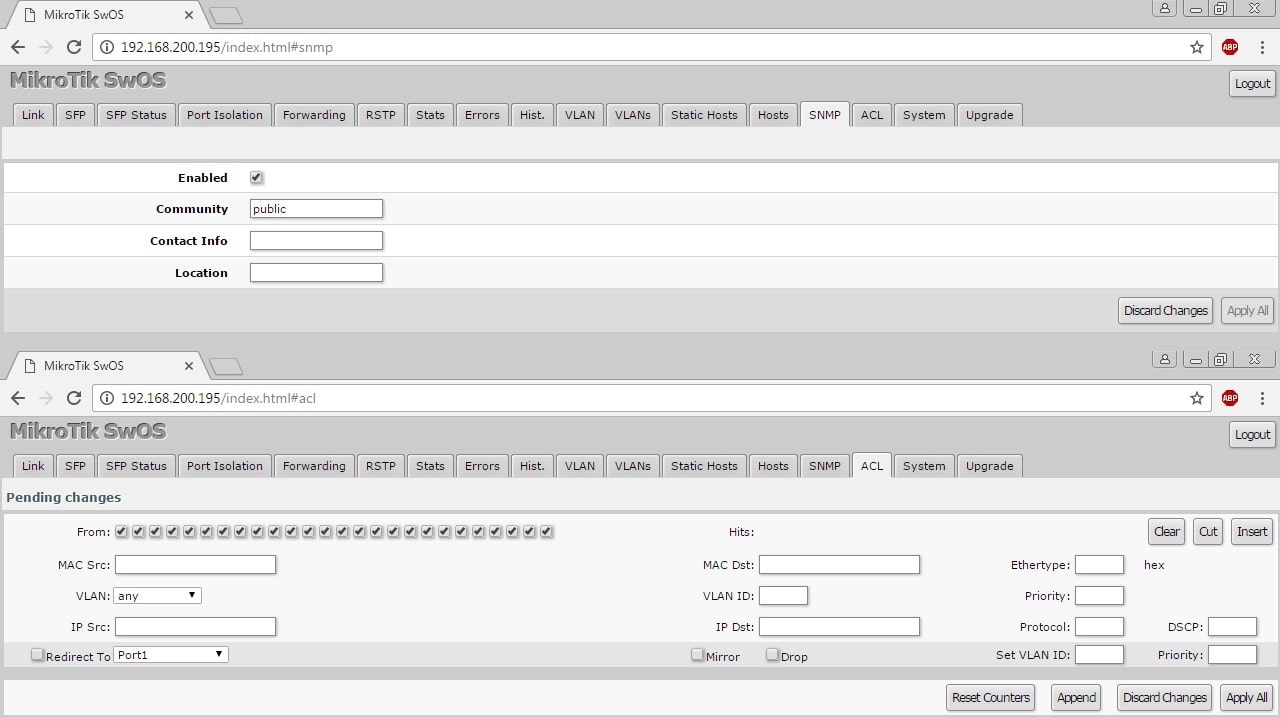The width and height of the screenshot is (1280, 717).
Task: Open the VLAN 'any' dropdown
Action: [158, 595]
